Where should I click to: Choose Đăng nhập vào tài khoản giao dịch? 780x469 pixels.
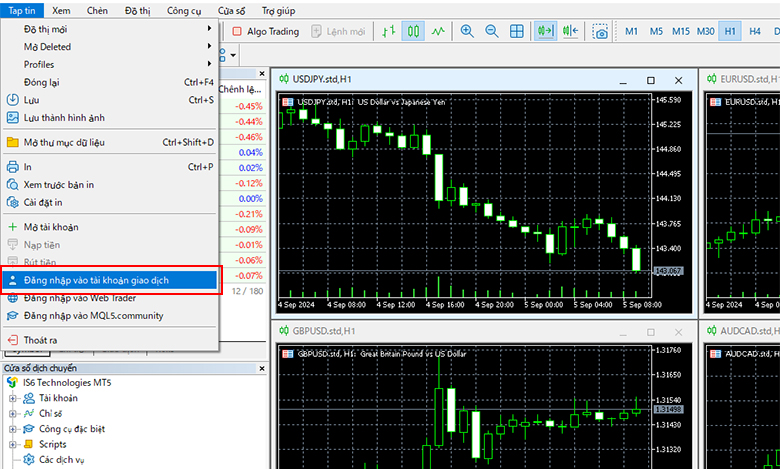pos(110,280)
